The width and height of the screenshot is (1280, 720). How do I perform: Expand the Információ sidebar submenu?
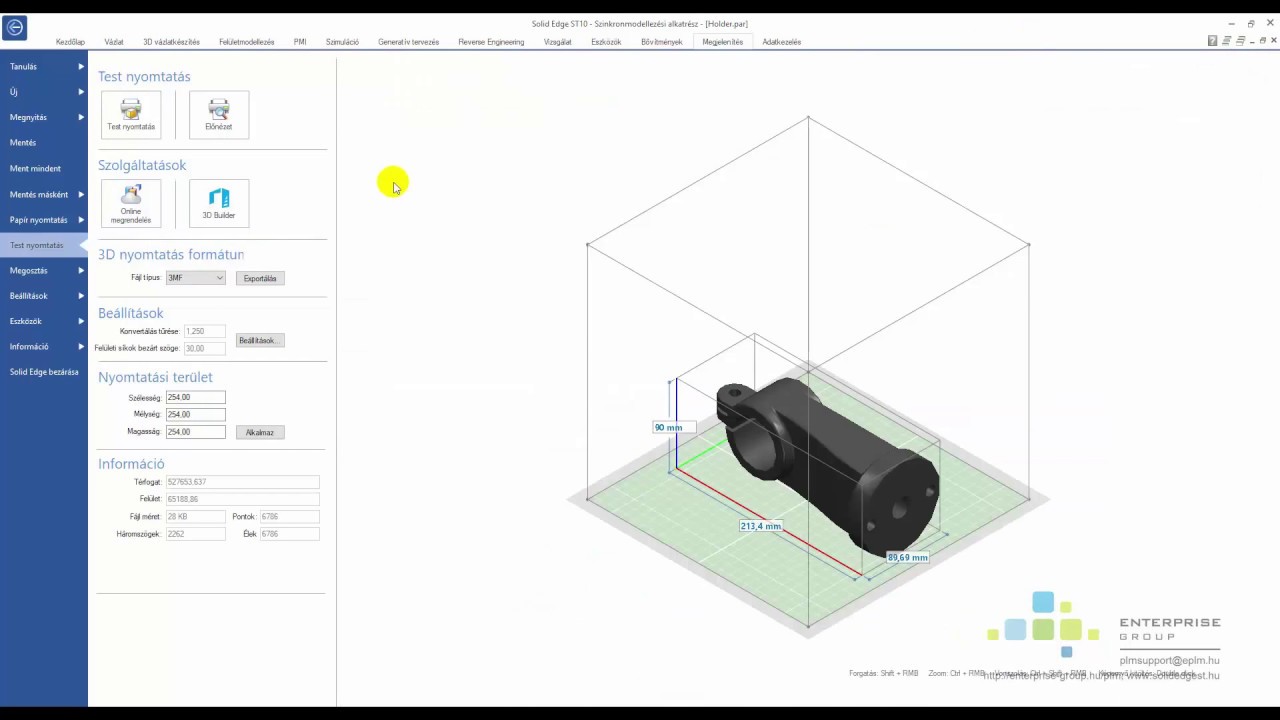[81, 346]
